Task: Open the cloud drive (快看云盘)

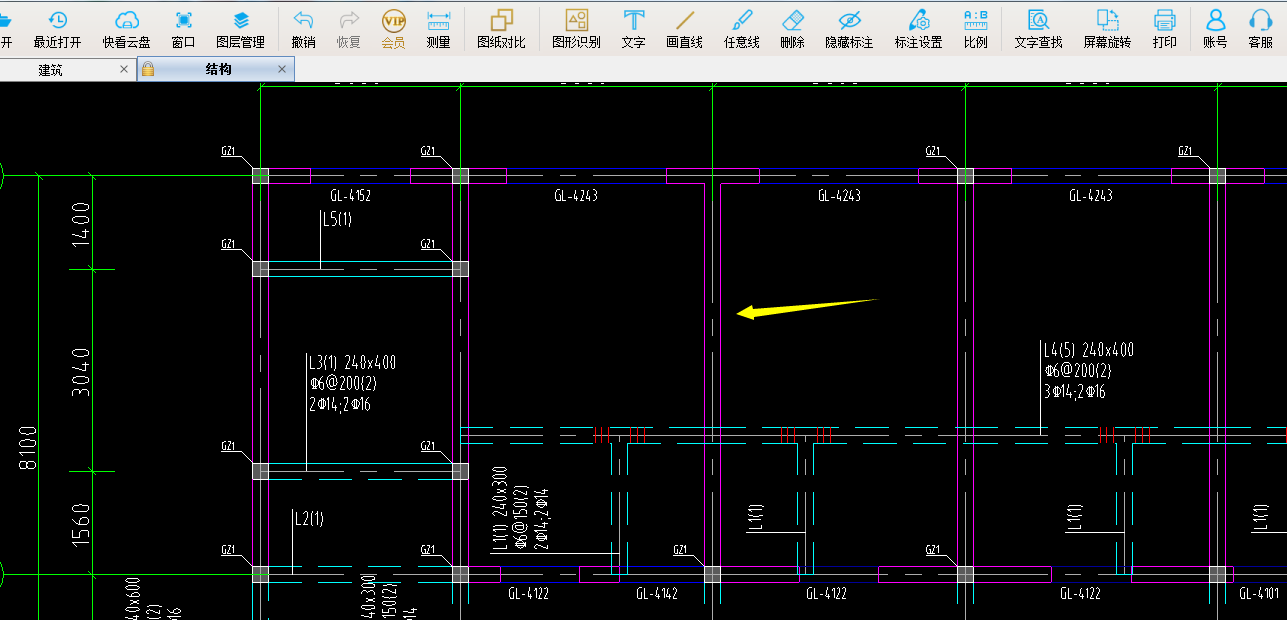Action: (126, 28)
